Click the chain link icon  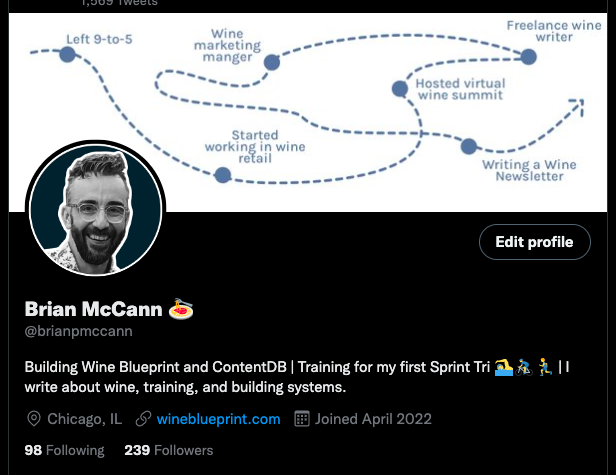tap(143, 419)
